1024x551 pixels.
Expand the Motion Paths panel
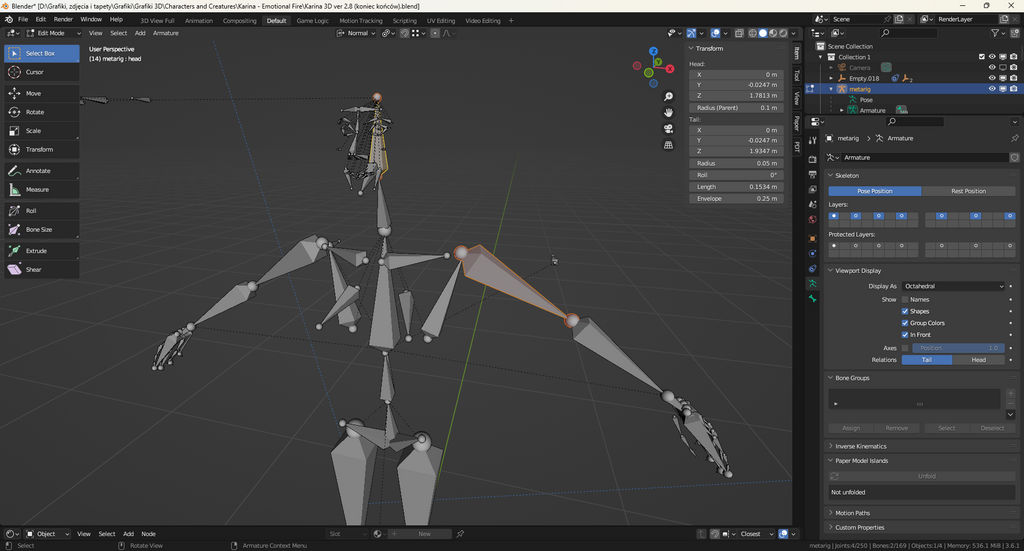click(852, 513)
